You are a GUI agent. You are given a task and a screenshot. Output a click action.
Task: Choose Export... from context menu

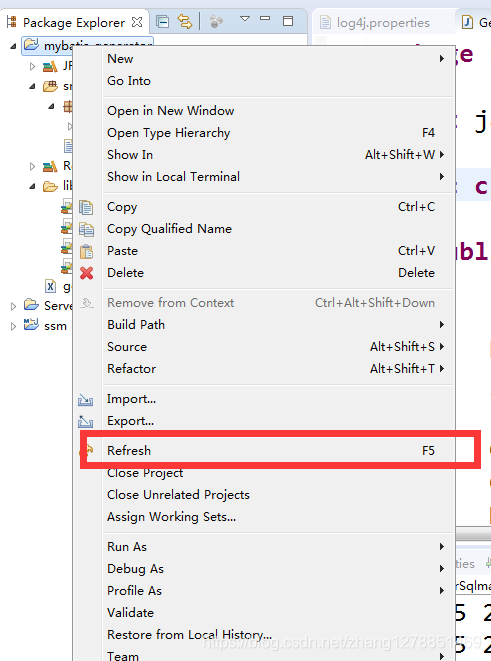tap(278, 421)
